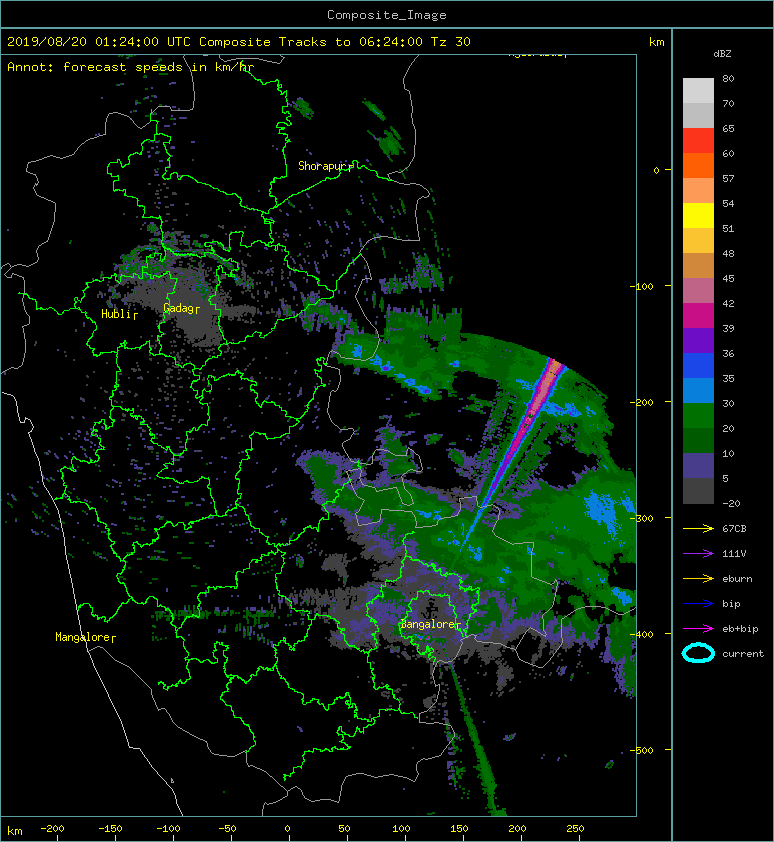
Task: Select the magenta 42-39 dBZ color swatch
Action: [698, 316]
